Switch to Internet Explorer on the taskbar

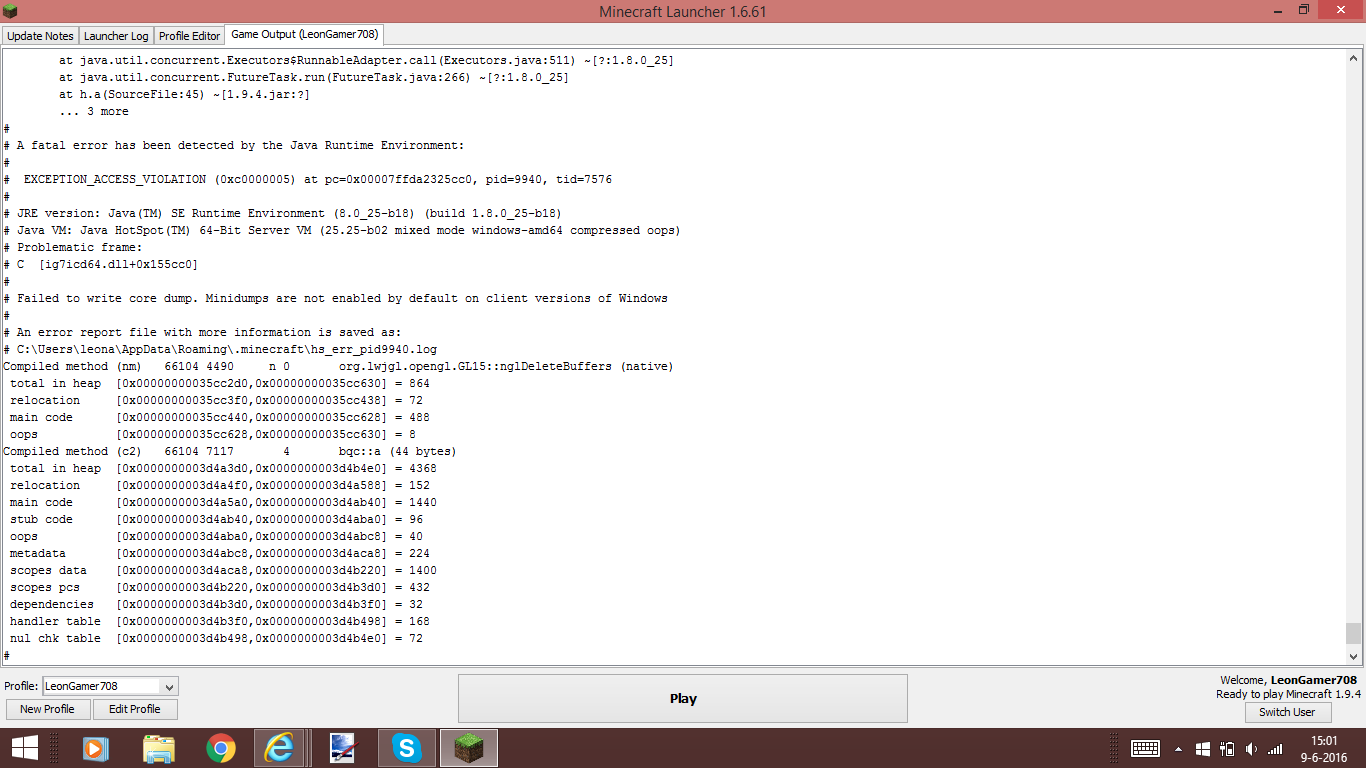point(280,747)
